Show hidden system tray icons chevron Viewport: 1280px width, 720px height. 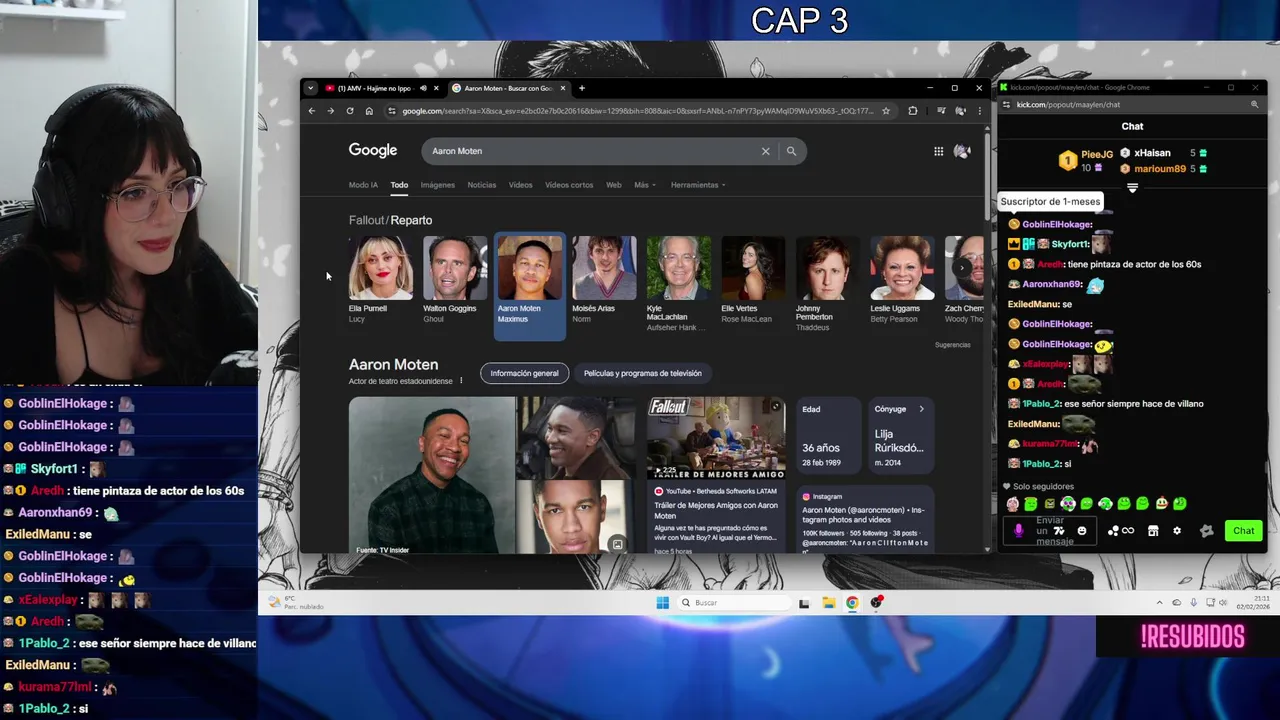tap(1160, 603)
